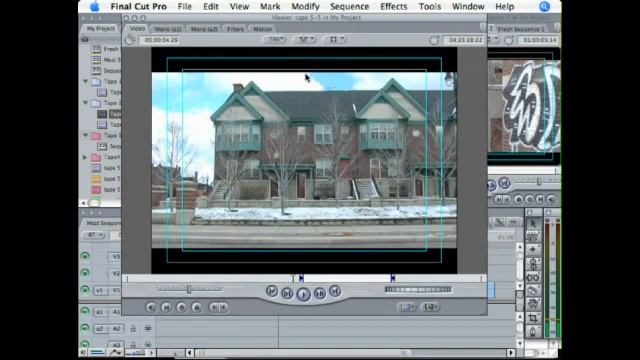Select My Project tab in Browser
This screenshot has width=640, height=360.
(x=100, y=29)
